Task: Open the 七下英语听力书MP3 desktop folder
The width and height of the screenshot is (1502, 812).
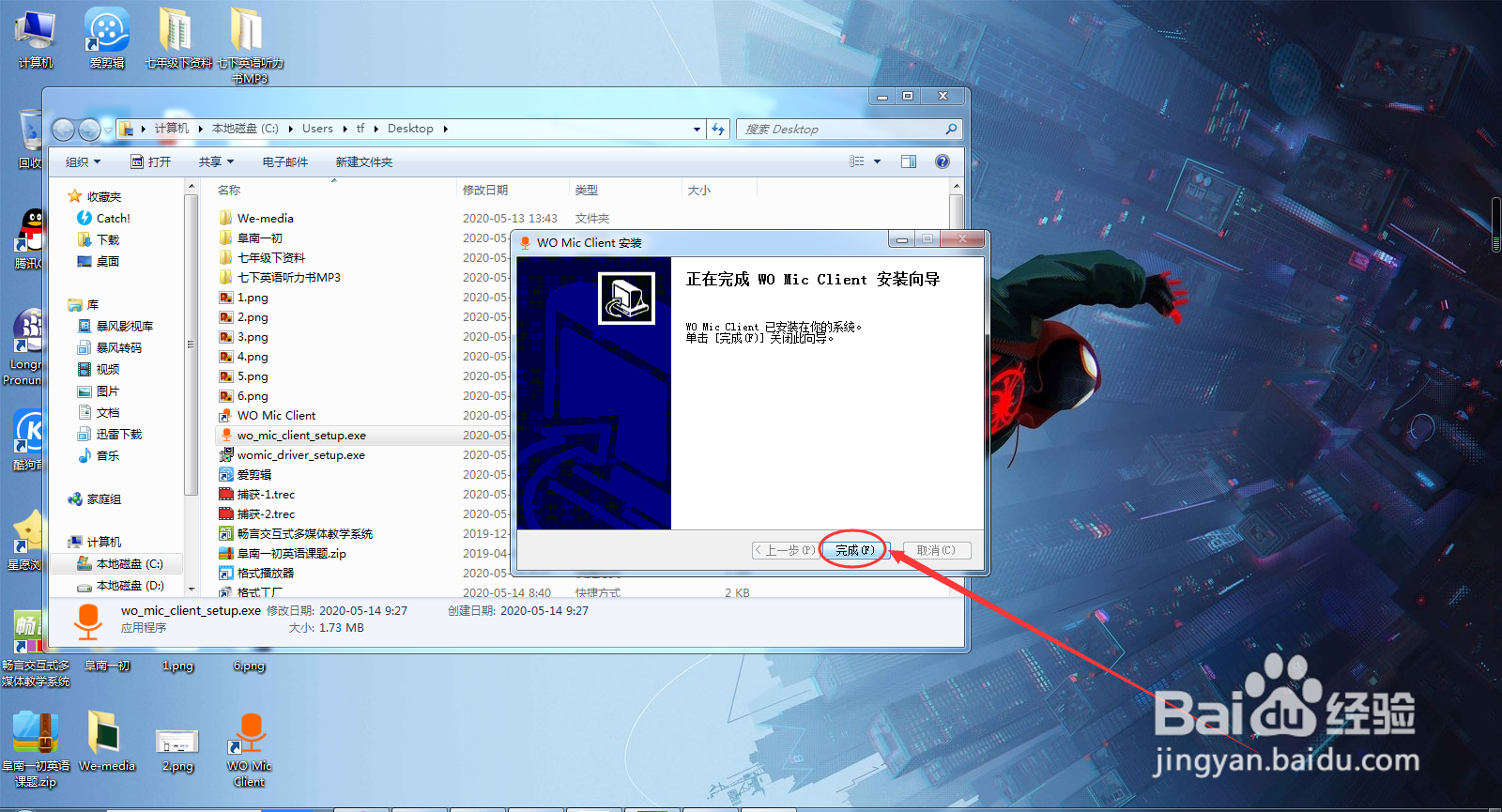Action: click(x=250, y=45)
